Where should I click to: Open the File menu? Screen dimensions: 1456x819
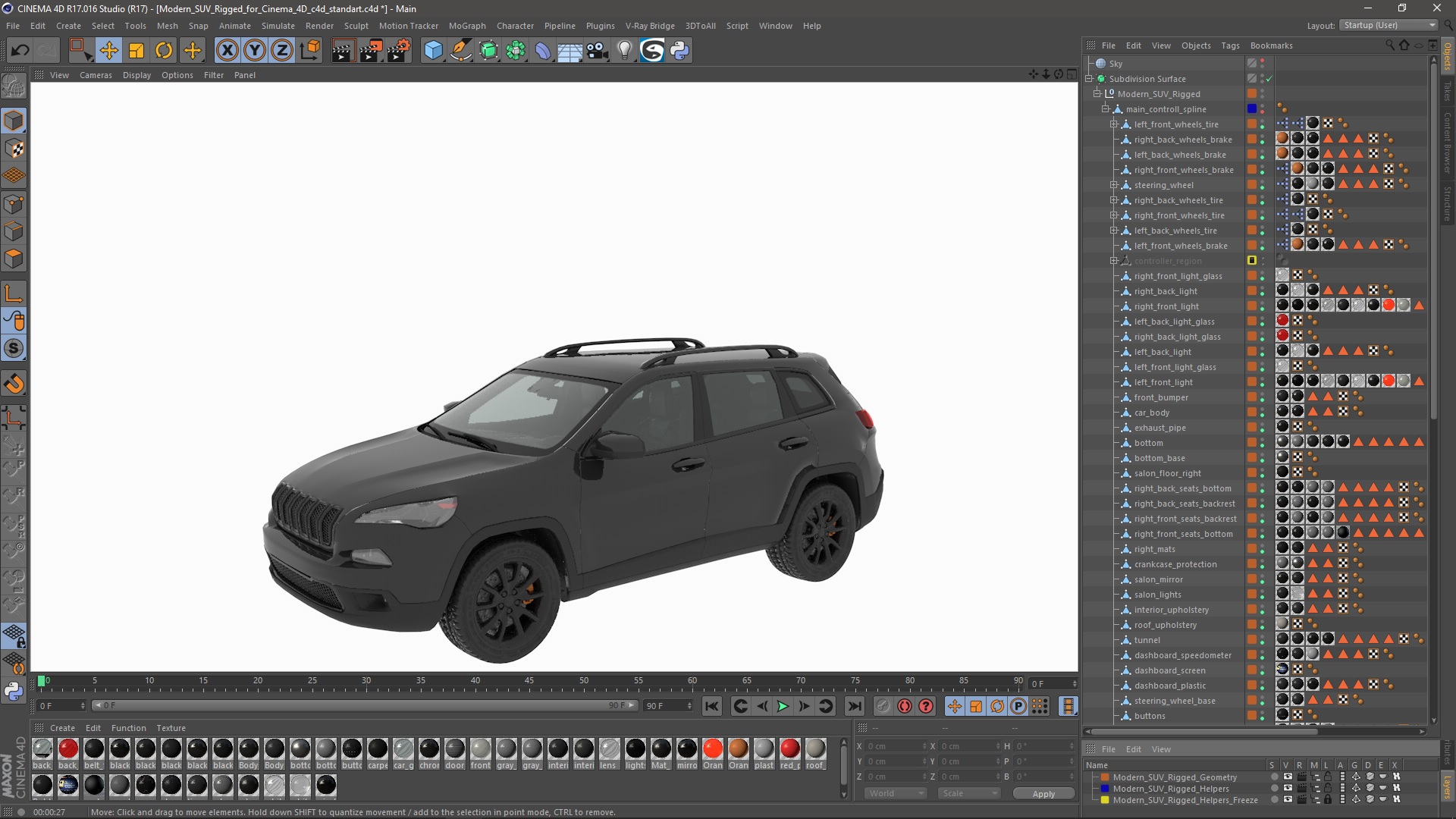click(x=13, y=26)
